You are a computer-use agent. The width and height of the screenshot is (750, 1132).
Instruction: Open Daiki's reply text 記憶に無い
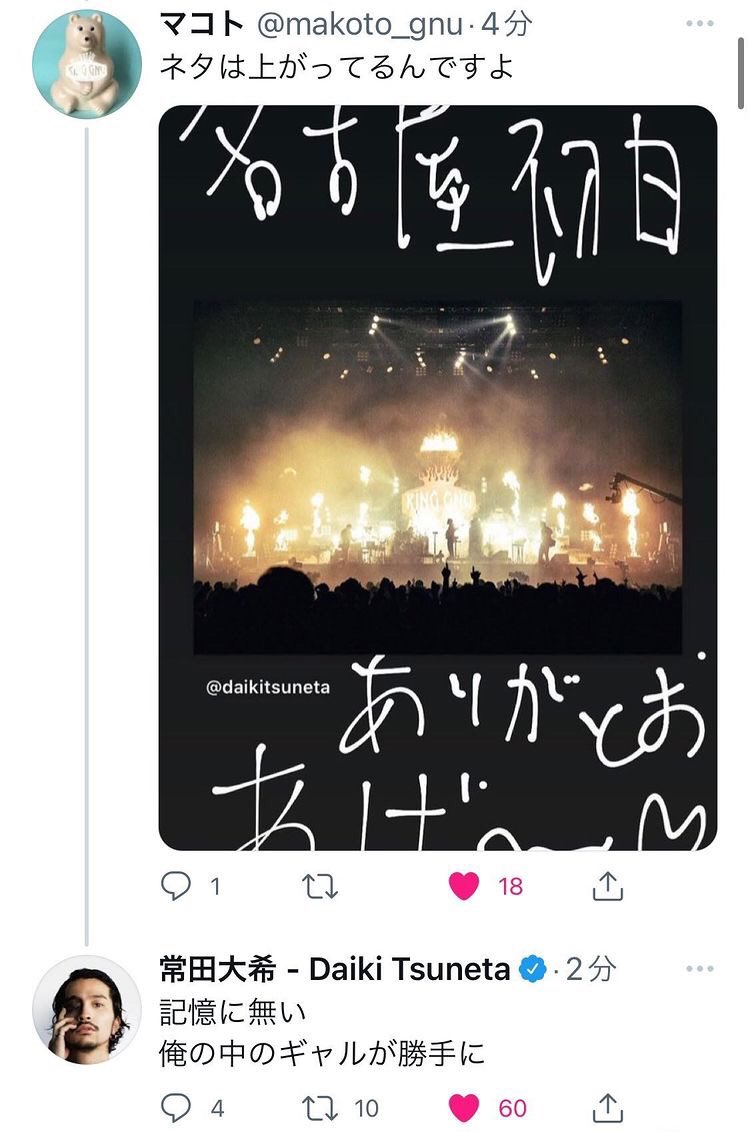(x=232, y=1011)
